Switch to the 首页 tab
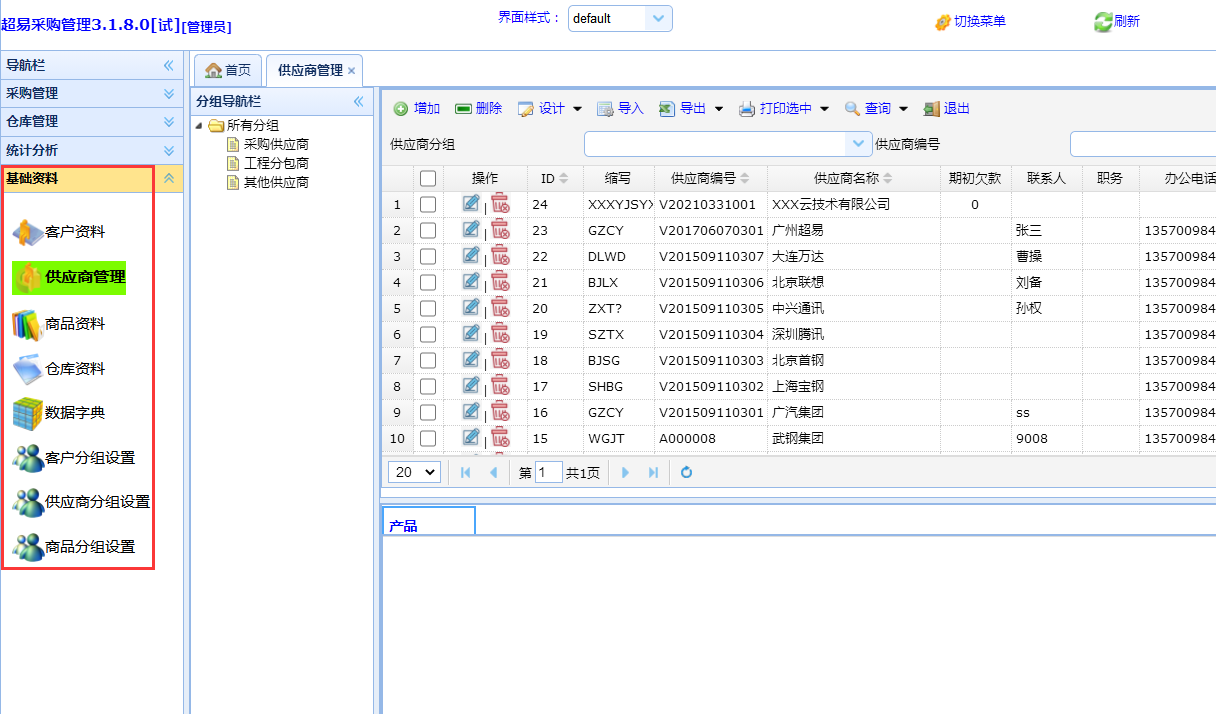This screenshot has height=714, width=1216. (228, 70)
